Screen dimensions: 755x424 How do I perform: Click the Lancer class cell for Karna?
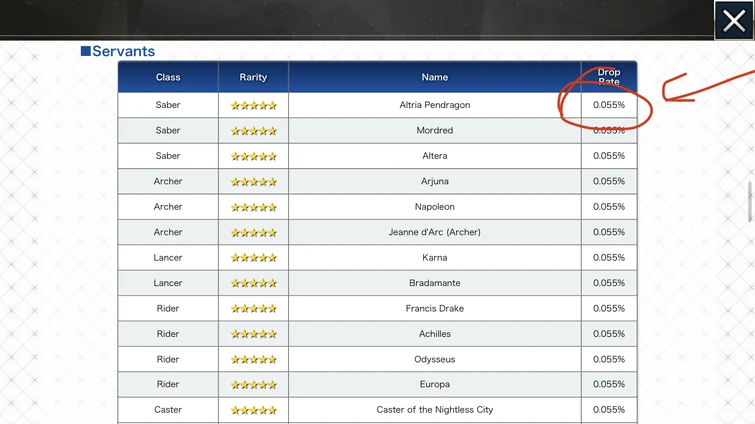tap(168, 257)
